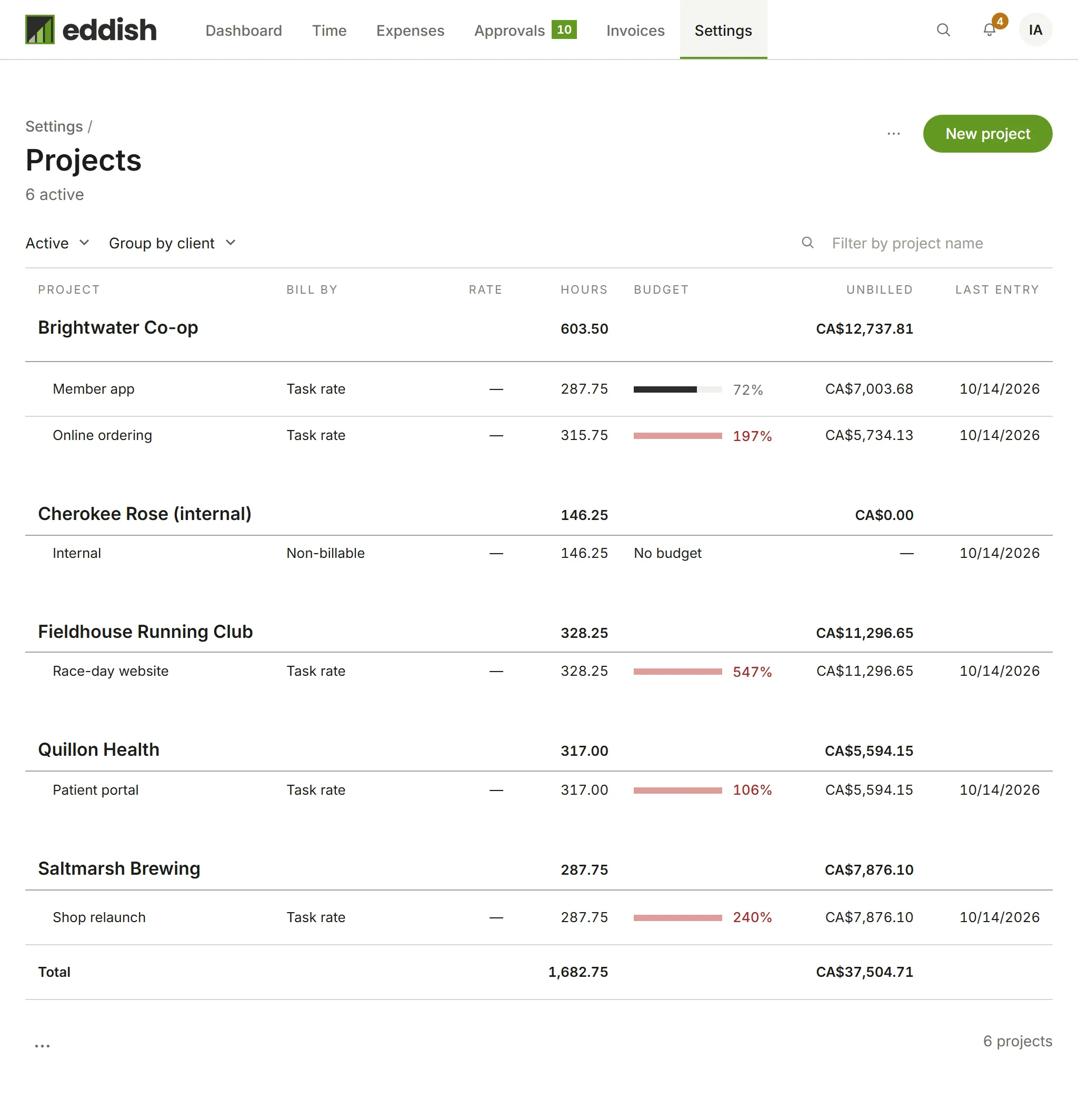Click the BUDGET column header
Image resolution: width=1078 pixels, height=1120 pixels.
click(x=661, y=289)
